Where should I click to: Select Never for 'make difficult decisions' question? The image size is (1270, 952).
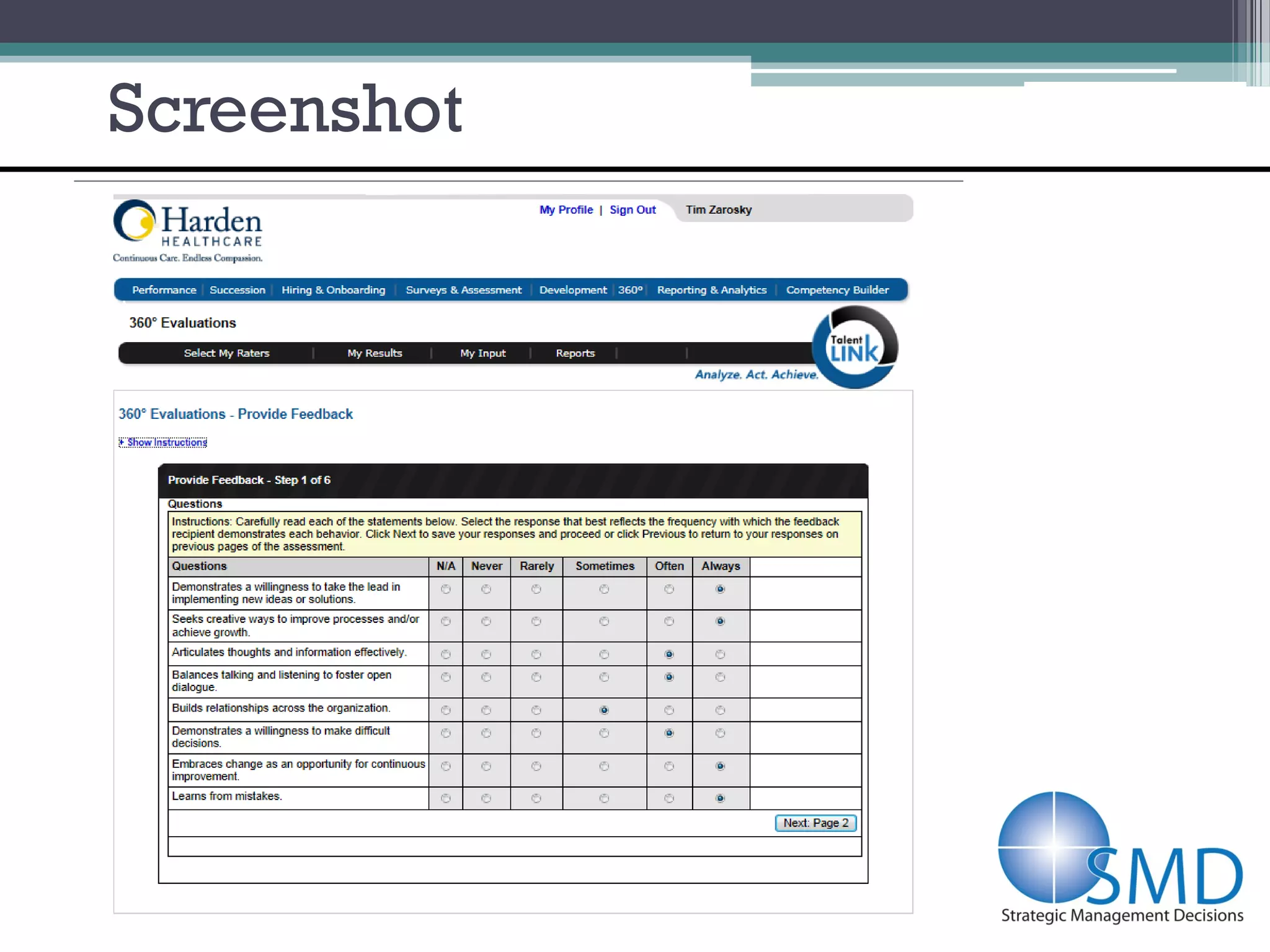pyautogui.click(x=486, y=733)
